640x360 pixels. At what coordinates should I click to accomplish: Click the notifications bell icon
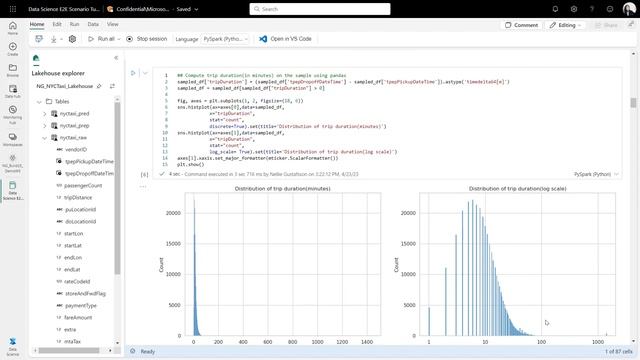pyautogui.click(x=555, y=9)
